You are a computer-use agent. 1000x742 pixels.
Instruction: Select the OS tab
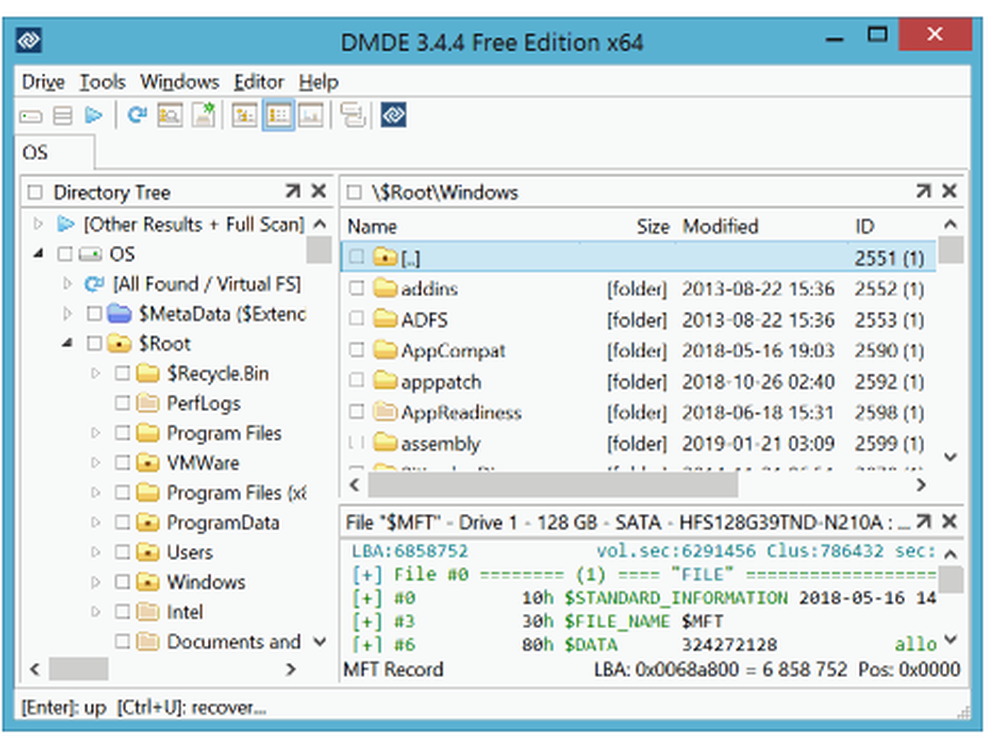55,152
